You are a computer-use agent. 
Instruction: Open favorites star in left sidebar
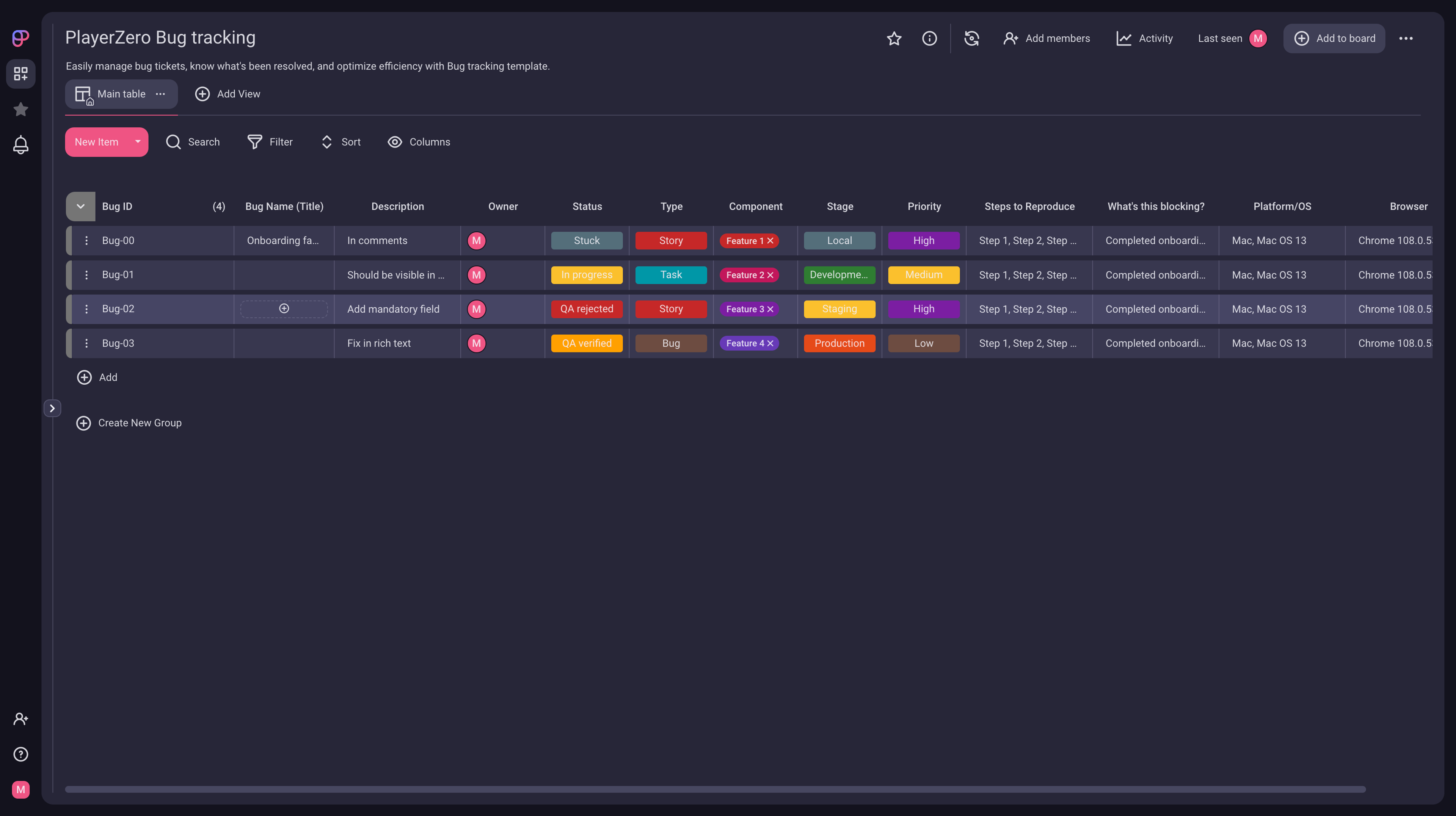click(x=21, y=109)
